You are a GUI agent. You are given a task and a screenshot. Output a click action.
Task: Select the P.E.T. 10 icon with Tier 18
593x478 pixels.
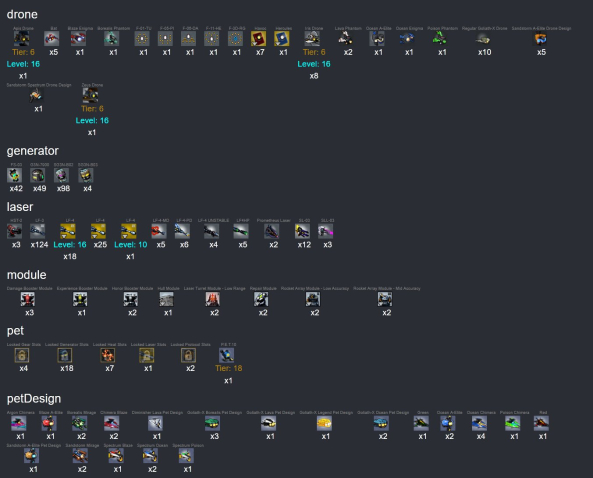click(227, 355)
